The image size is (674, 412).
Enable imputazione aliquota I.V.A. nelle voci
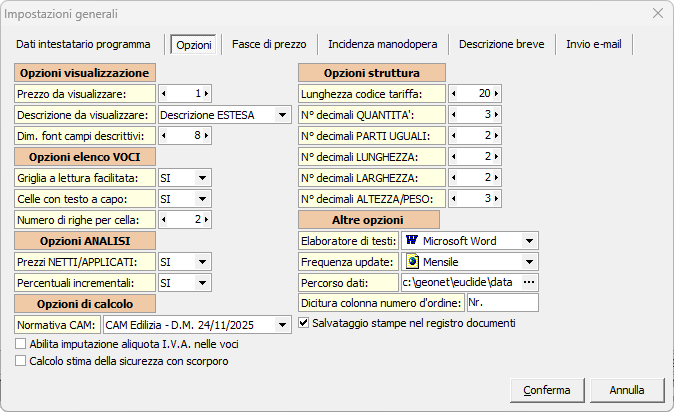(x=21, y=344)
